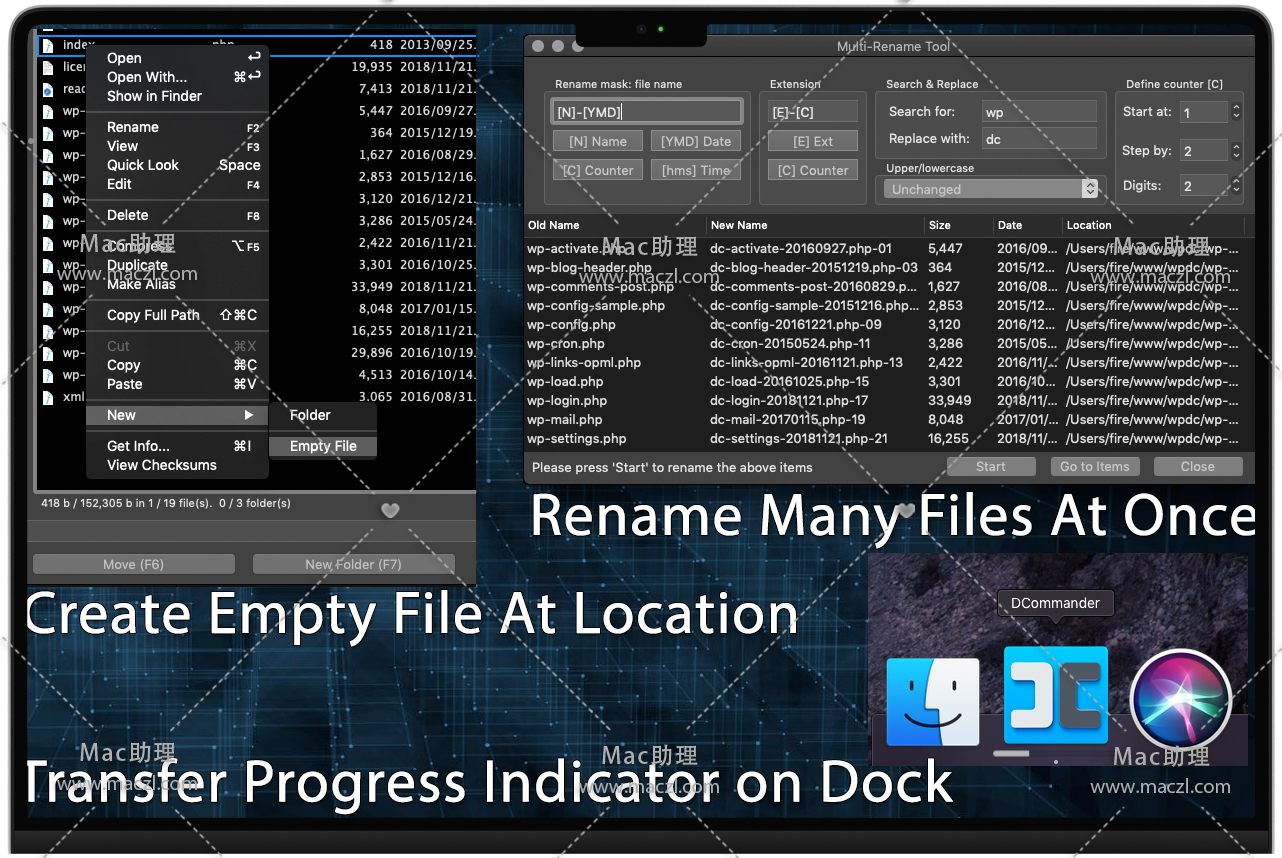
Task: Open the Upper/lowercase Unchanged dropdown
Action: (x=991, y=189)
